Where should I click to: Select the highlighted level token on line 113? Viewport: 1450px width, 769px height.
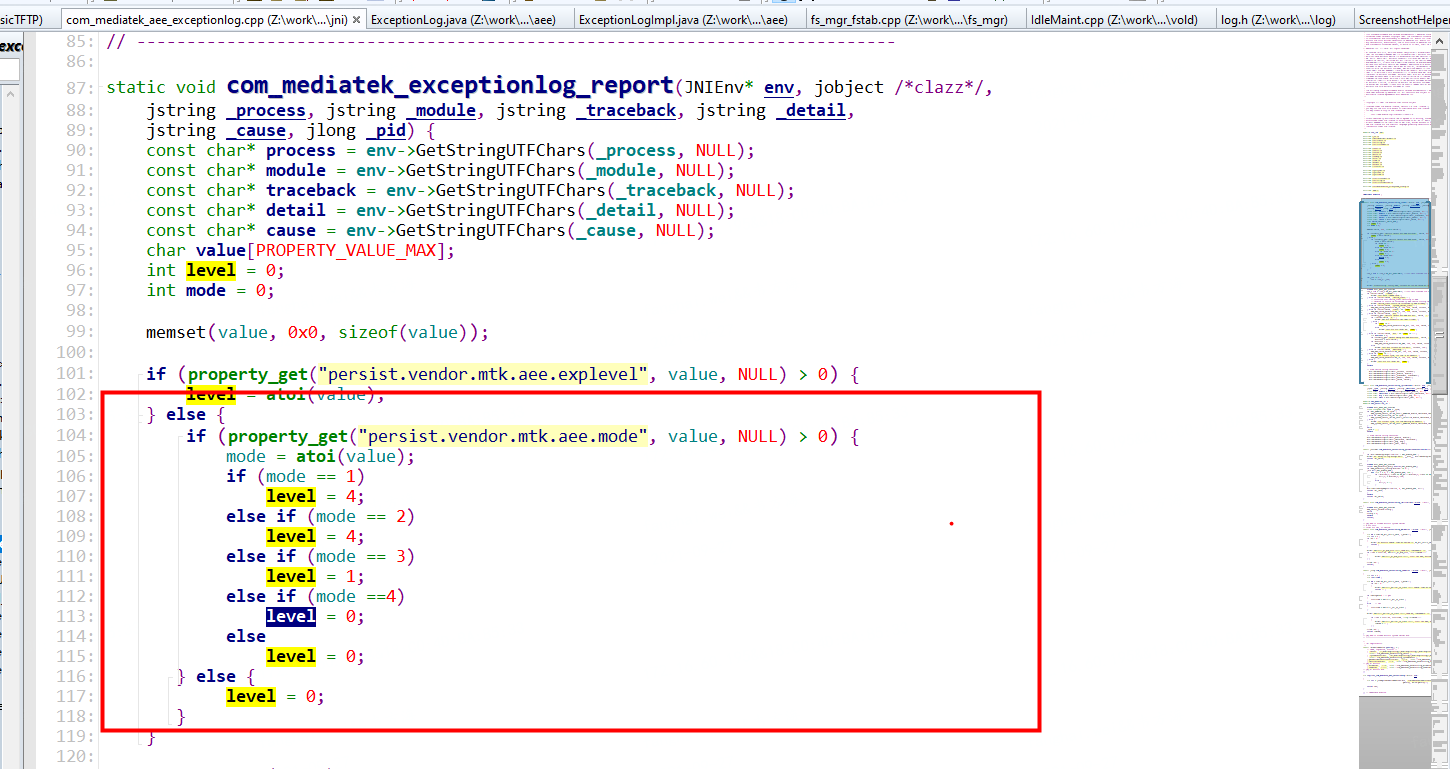click(x=290, y=616)
